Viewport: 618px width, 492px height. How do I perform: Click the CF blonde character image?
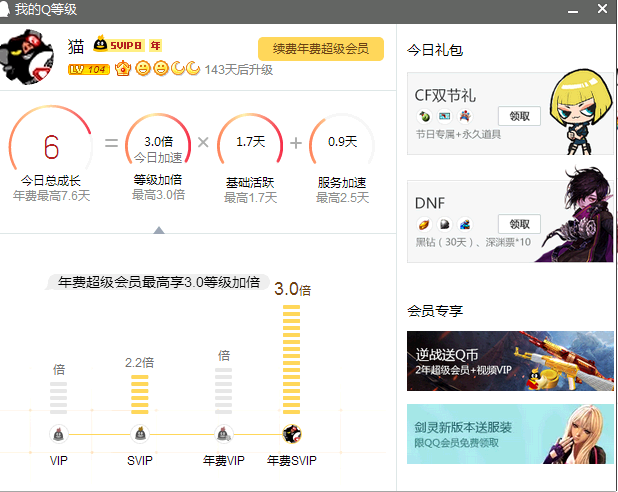tap(581, 112)
